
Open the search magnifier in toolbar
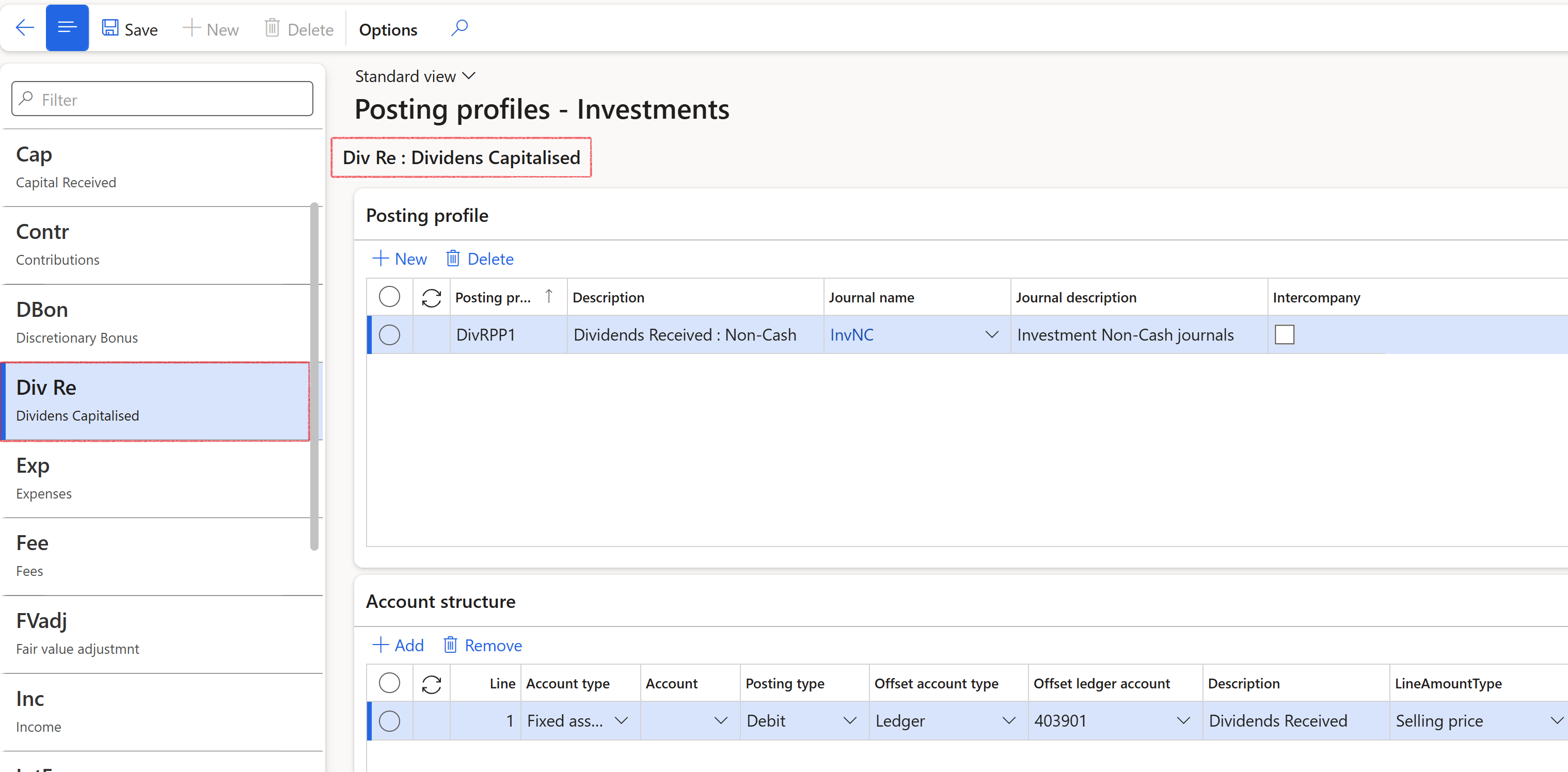coord(459,28)
